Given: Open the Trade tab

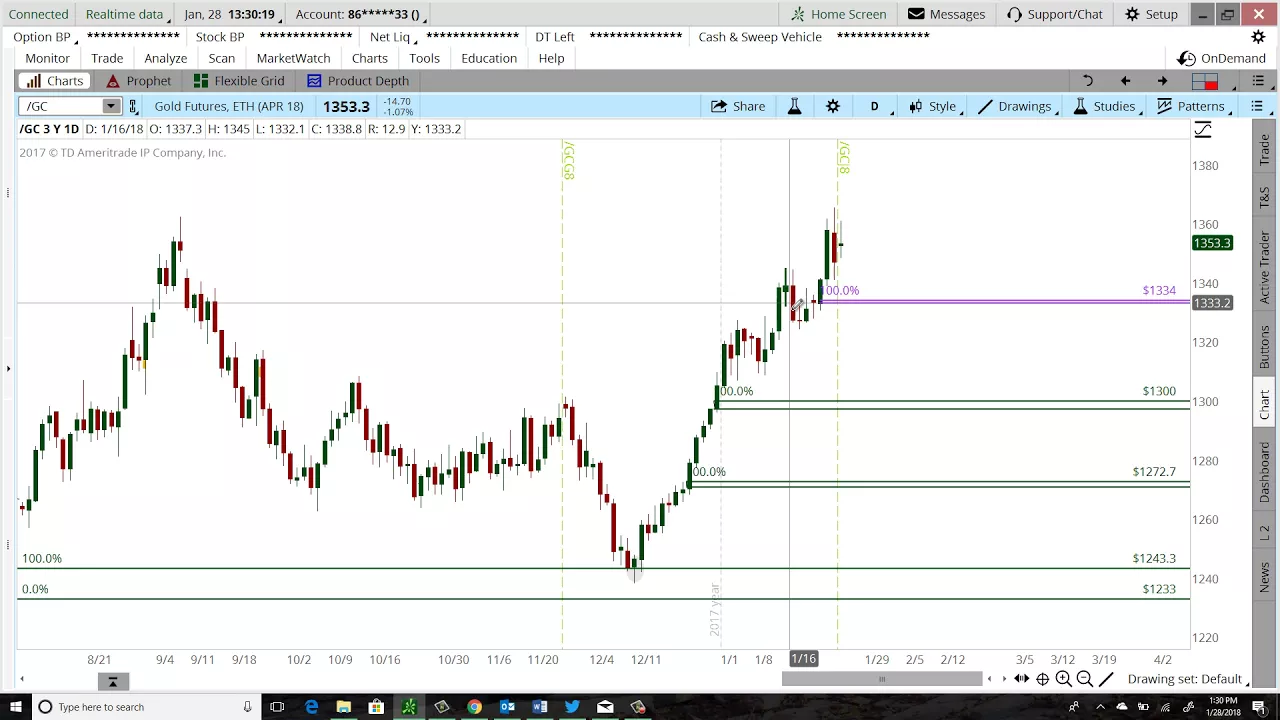Looking at the screenshot, I should [107, 58].
